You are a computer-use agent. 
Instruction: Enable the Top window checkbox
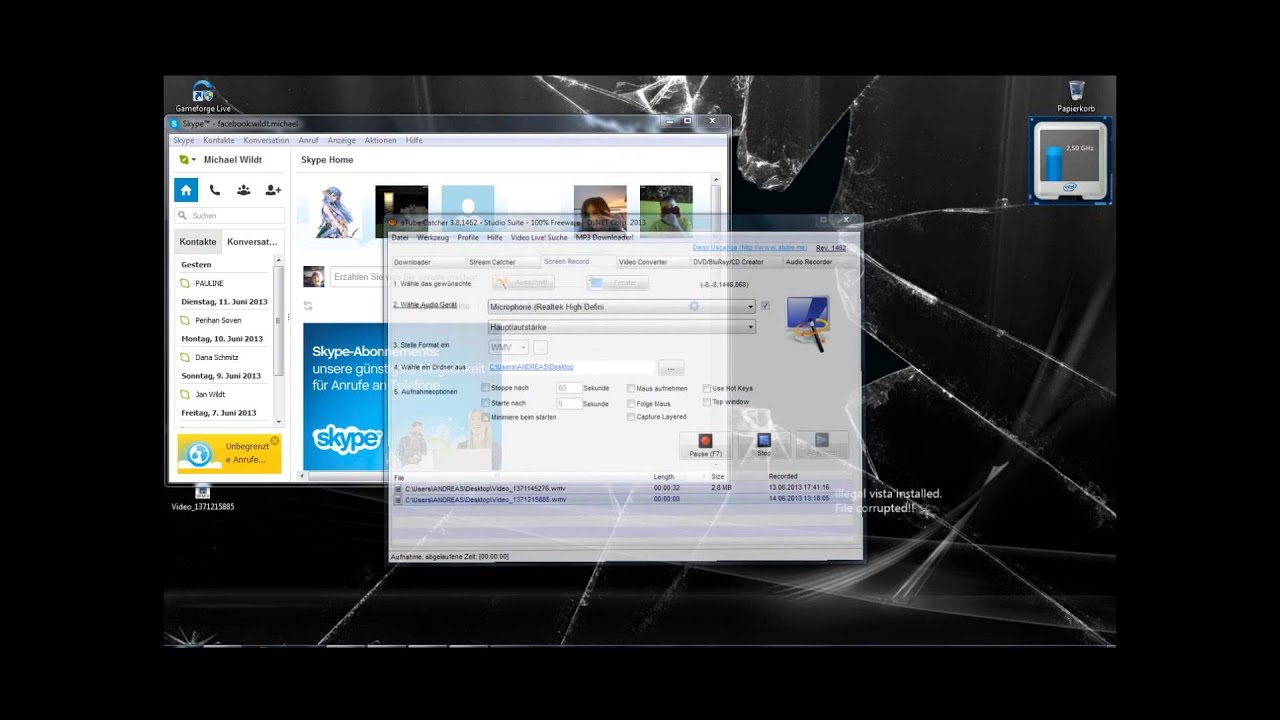pyautogui.click(x=706, y=402)
